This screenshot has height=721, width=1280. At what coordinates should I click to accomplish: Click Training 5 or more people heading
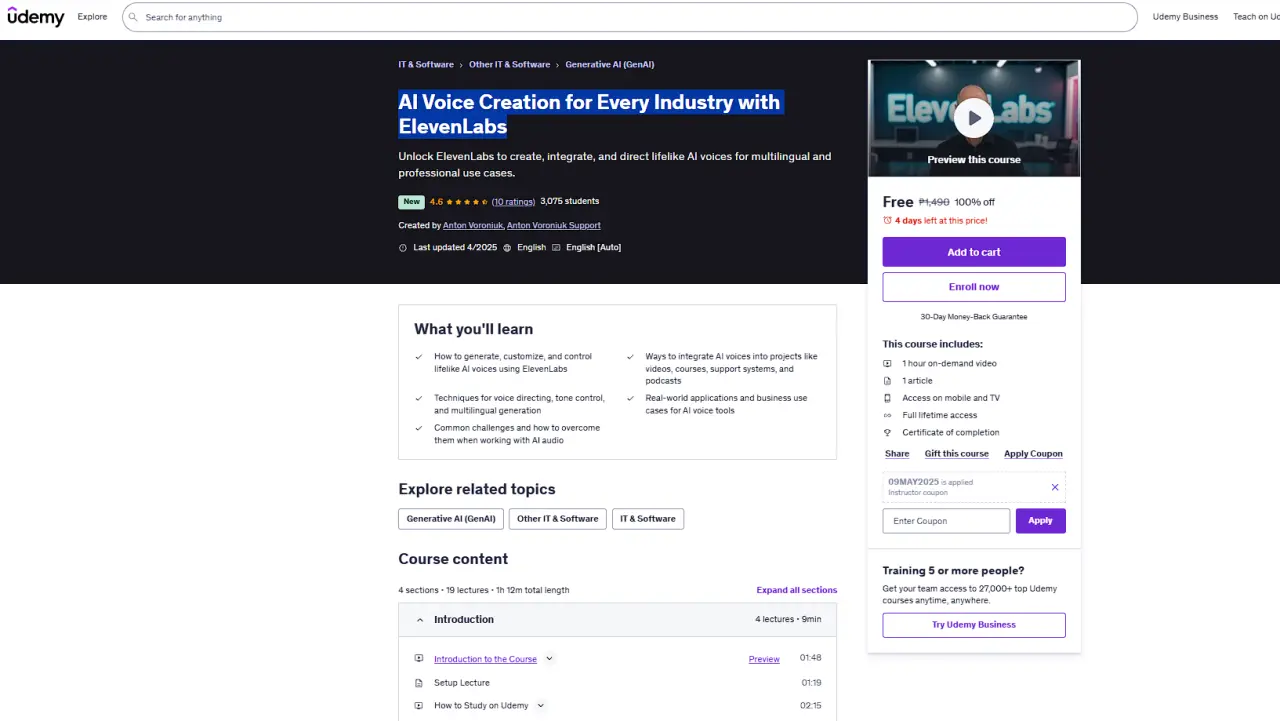point(953,571)
